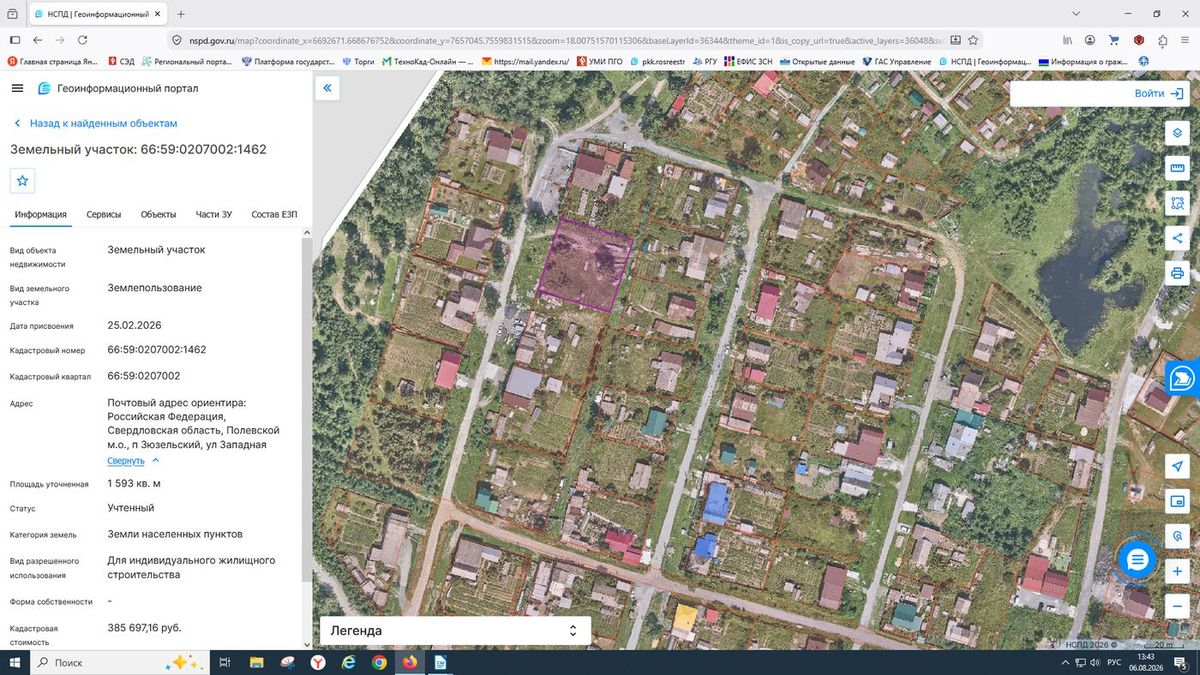Go back using browser back arrow

(x=37, y=40)
